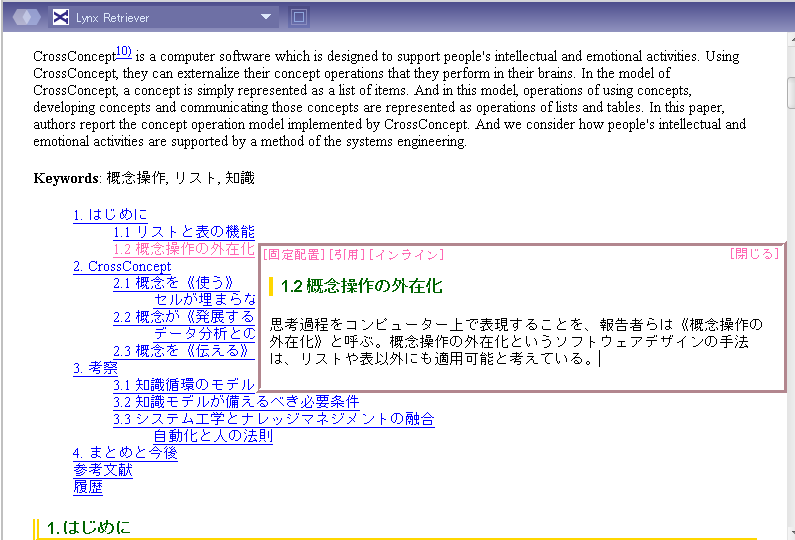795x540 pixels.
Task: Open contents link 3.2 知識モデルが備えるべき必要条件
Action: (x=236, y=402)
